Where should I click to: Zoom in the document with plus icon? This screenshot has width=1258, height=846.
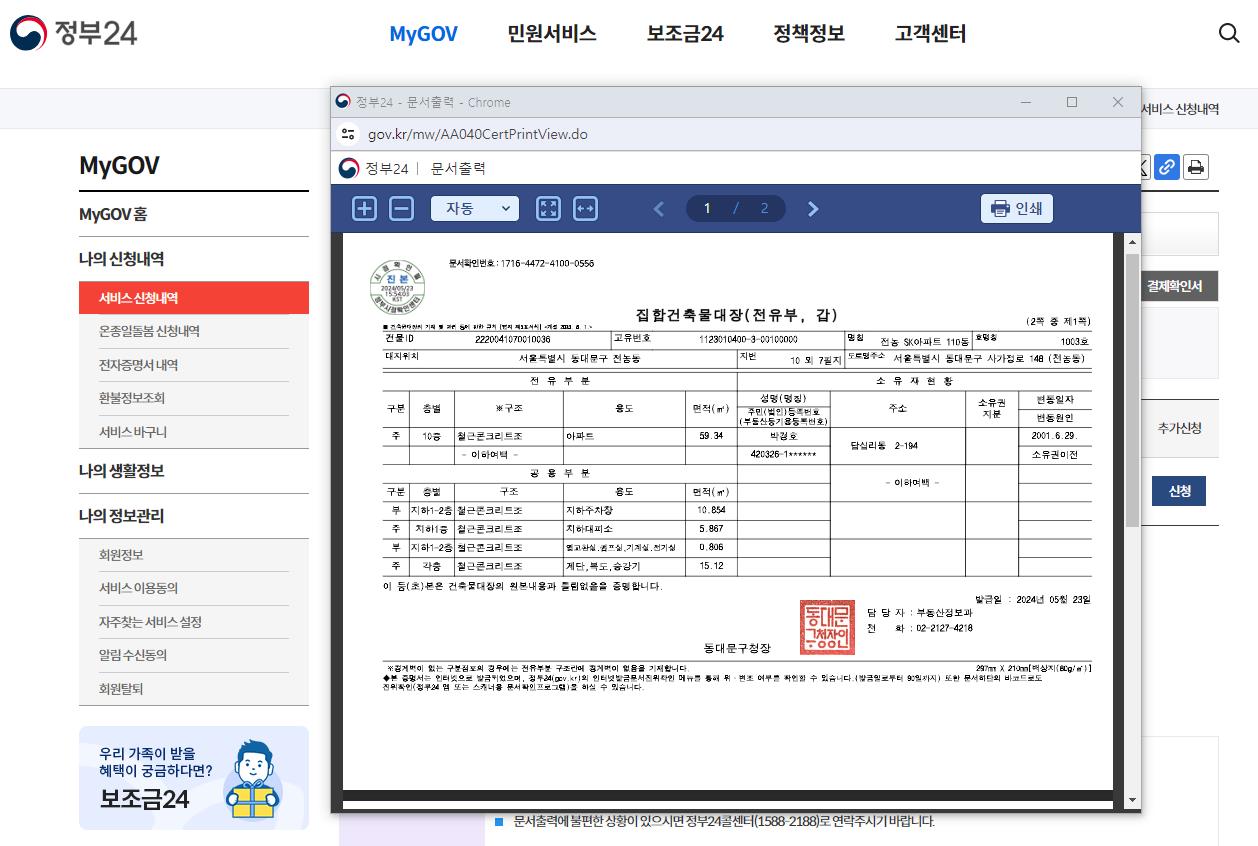365,208
